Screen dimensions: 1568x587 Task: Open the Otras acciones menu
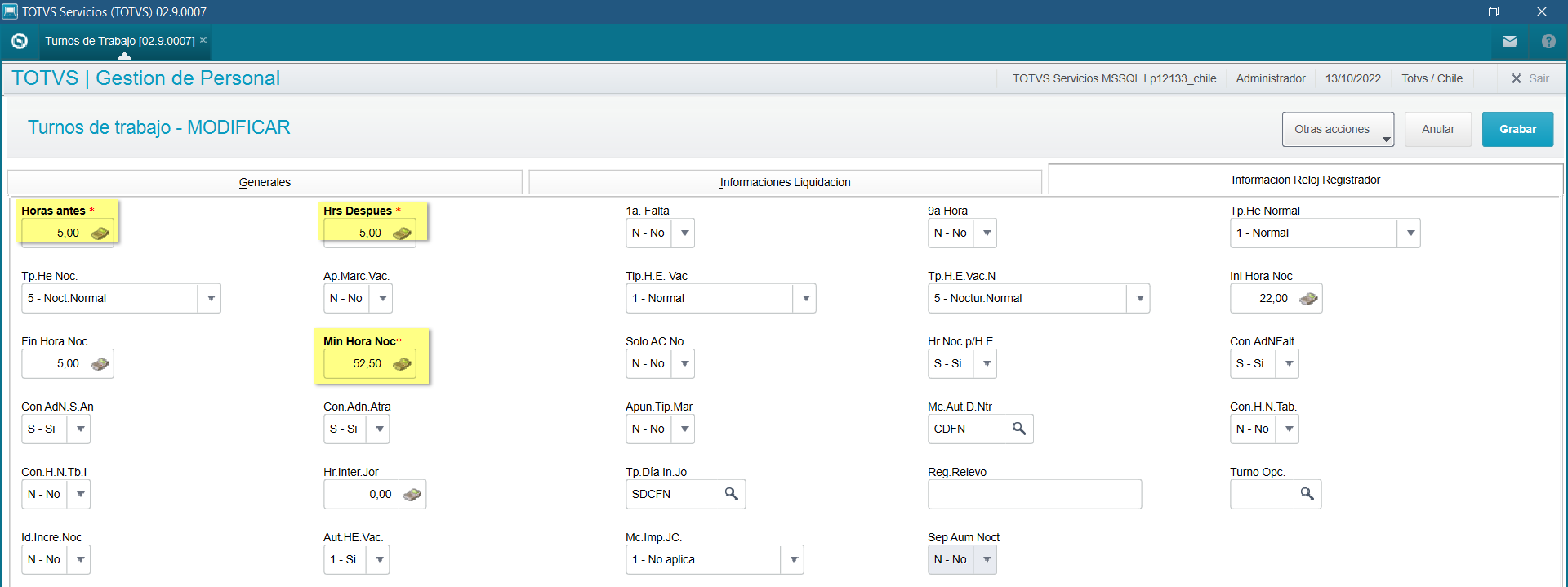click(1338, 129)
